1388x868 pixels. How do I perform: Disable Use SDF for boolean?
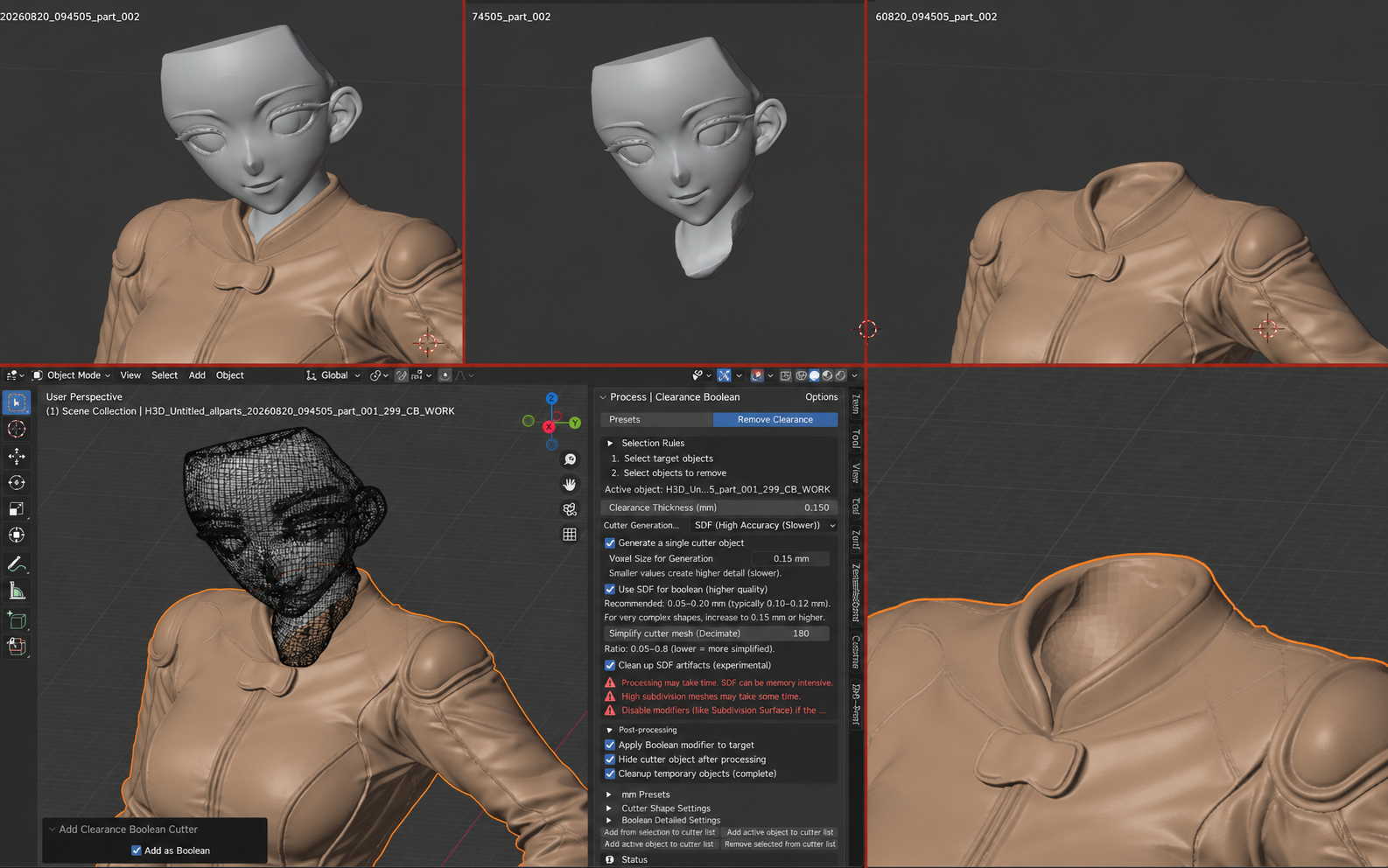click(610, 590)
